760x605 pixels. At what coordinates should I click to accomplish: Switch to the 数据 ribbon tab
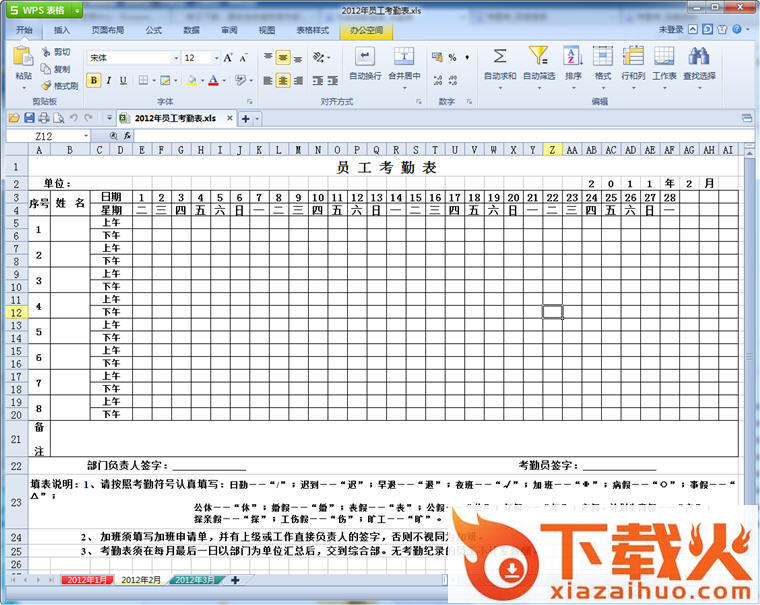pos(191,30)
